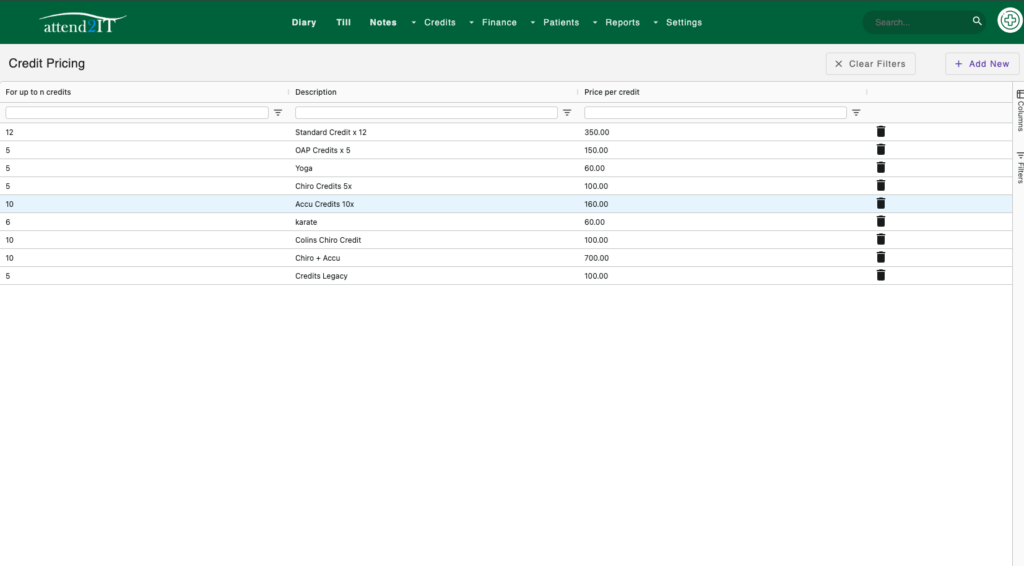1024x566 pixels.
Task: Click the attend2IT logo
Action: (x=82, y=23)
